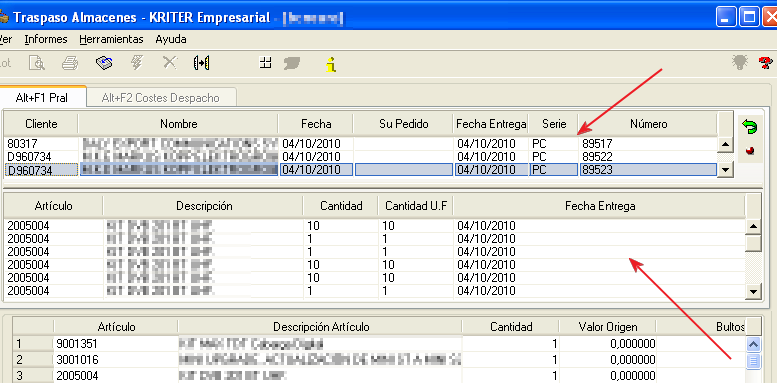Click the gray note-shaped toolbar icon

point(292,63)
